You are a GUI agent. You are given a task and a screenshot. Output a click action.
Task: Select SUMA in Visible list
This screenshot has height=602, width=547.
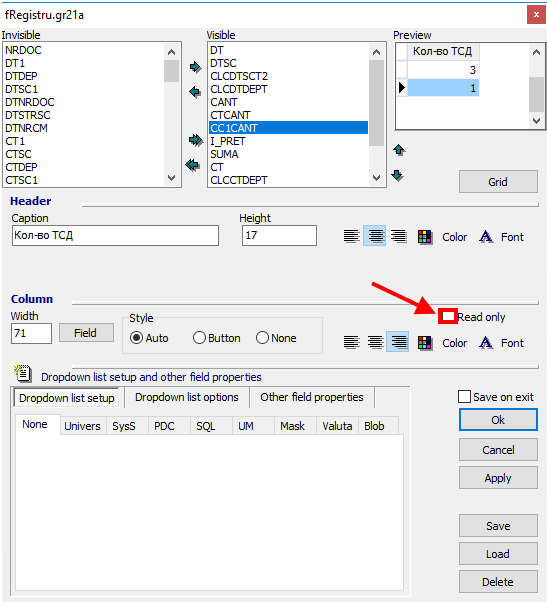[x=289, y=154]
